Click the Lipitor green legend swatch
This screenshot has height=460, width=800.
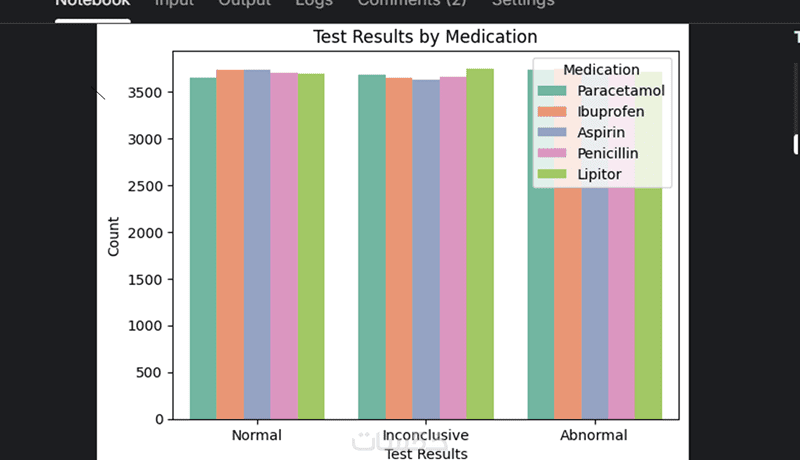tap(552, 175)
